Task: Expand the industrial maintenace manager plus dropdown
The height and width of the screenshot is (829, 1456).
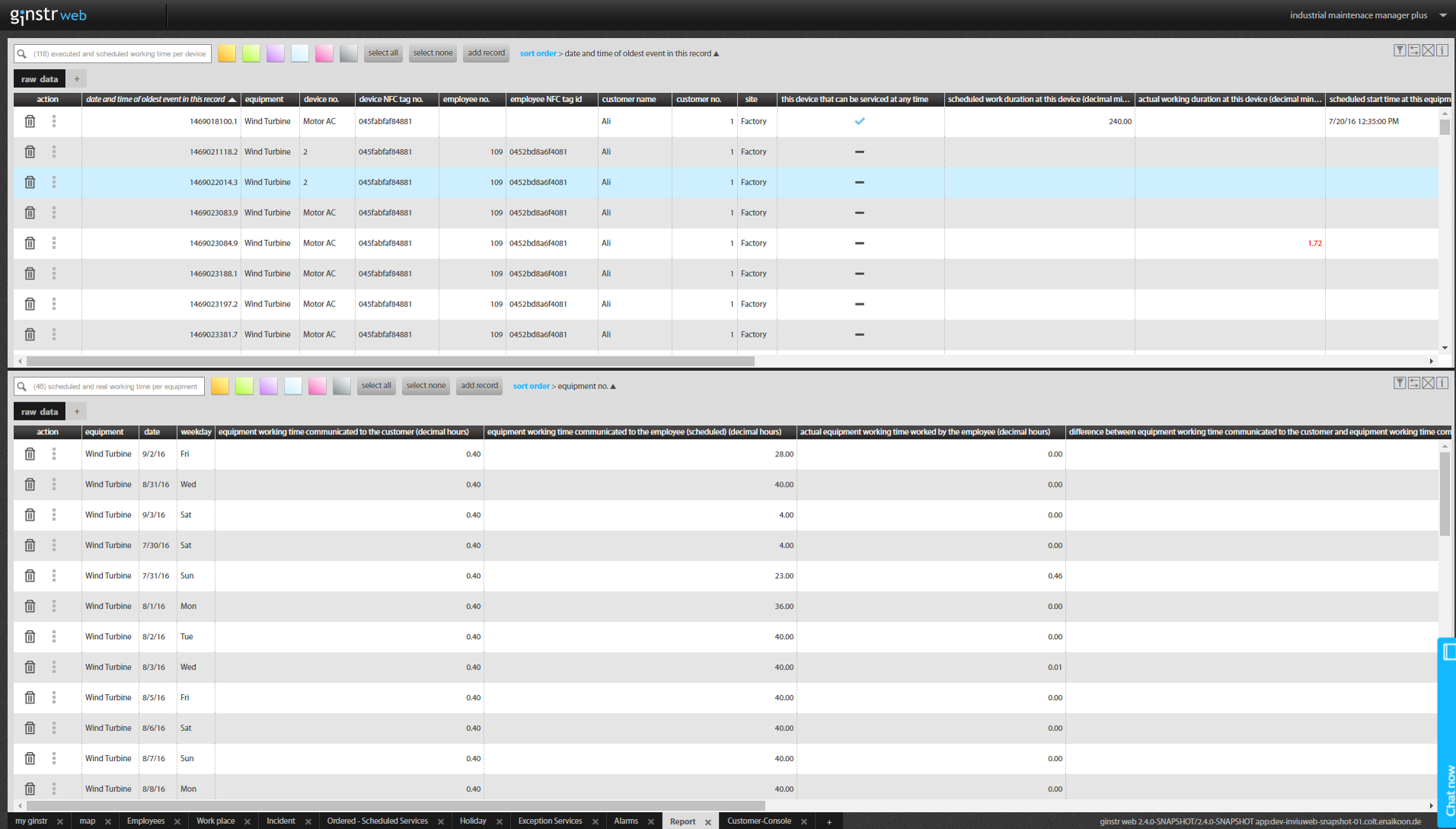Action: coord(1442,15)
